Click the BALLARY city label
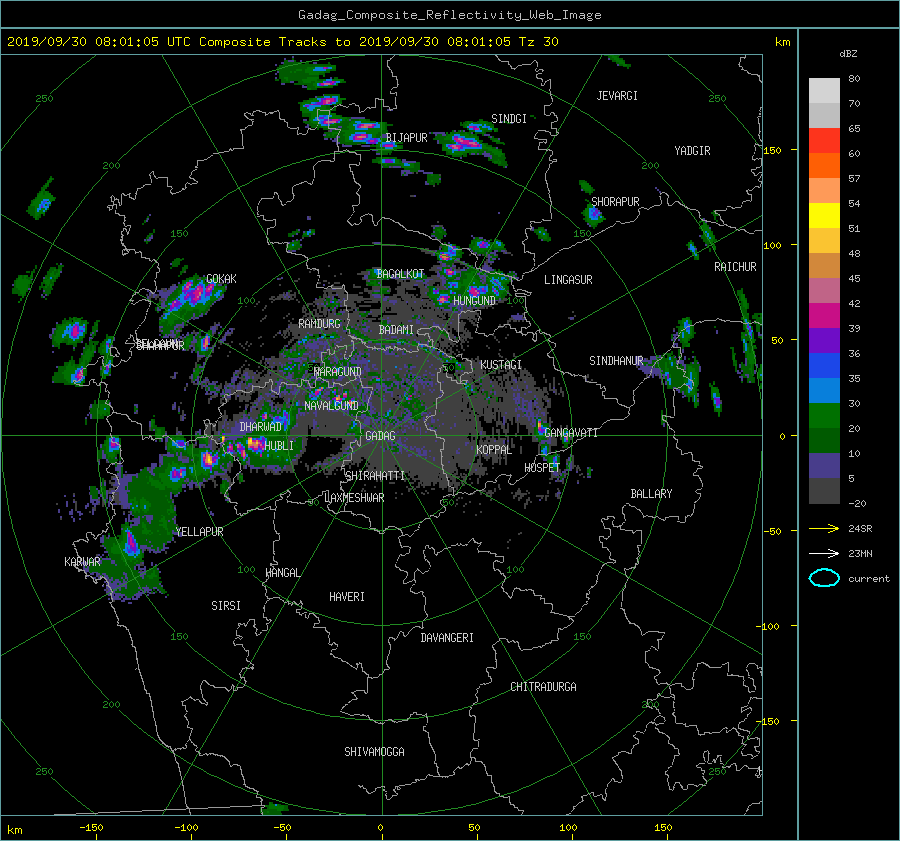900x841 pixels. [651, 494]
